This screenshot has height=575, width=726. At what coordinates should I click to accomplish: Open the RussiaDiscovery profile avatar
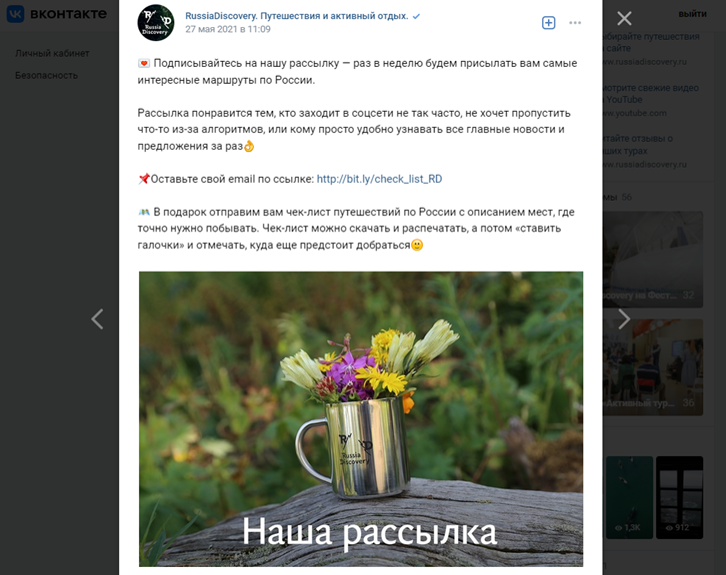[156, 23]
